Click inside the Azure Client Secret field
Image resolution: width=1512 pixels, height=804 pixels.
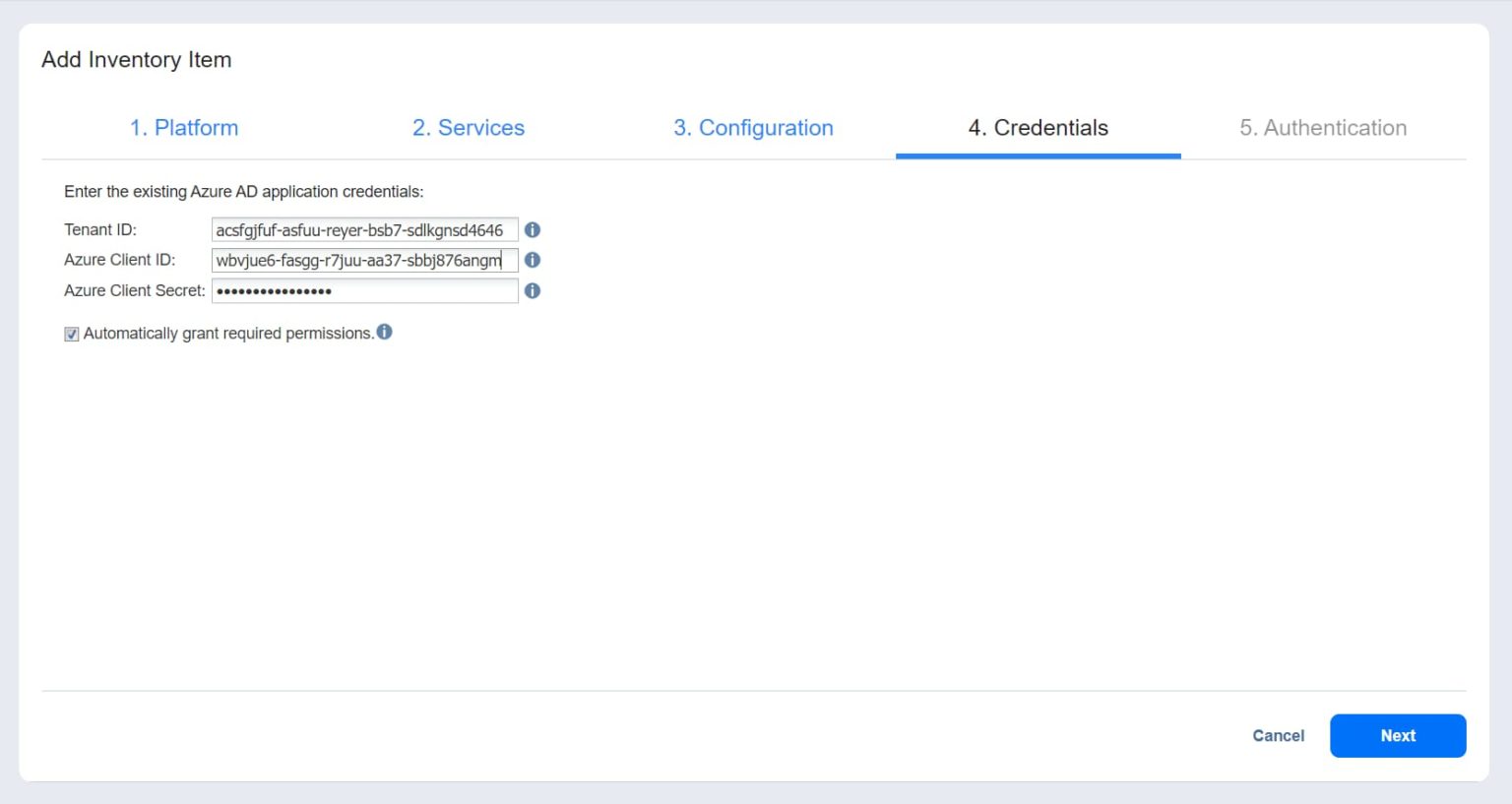coord(364,290)
